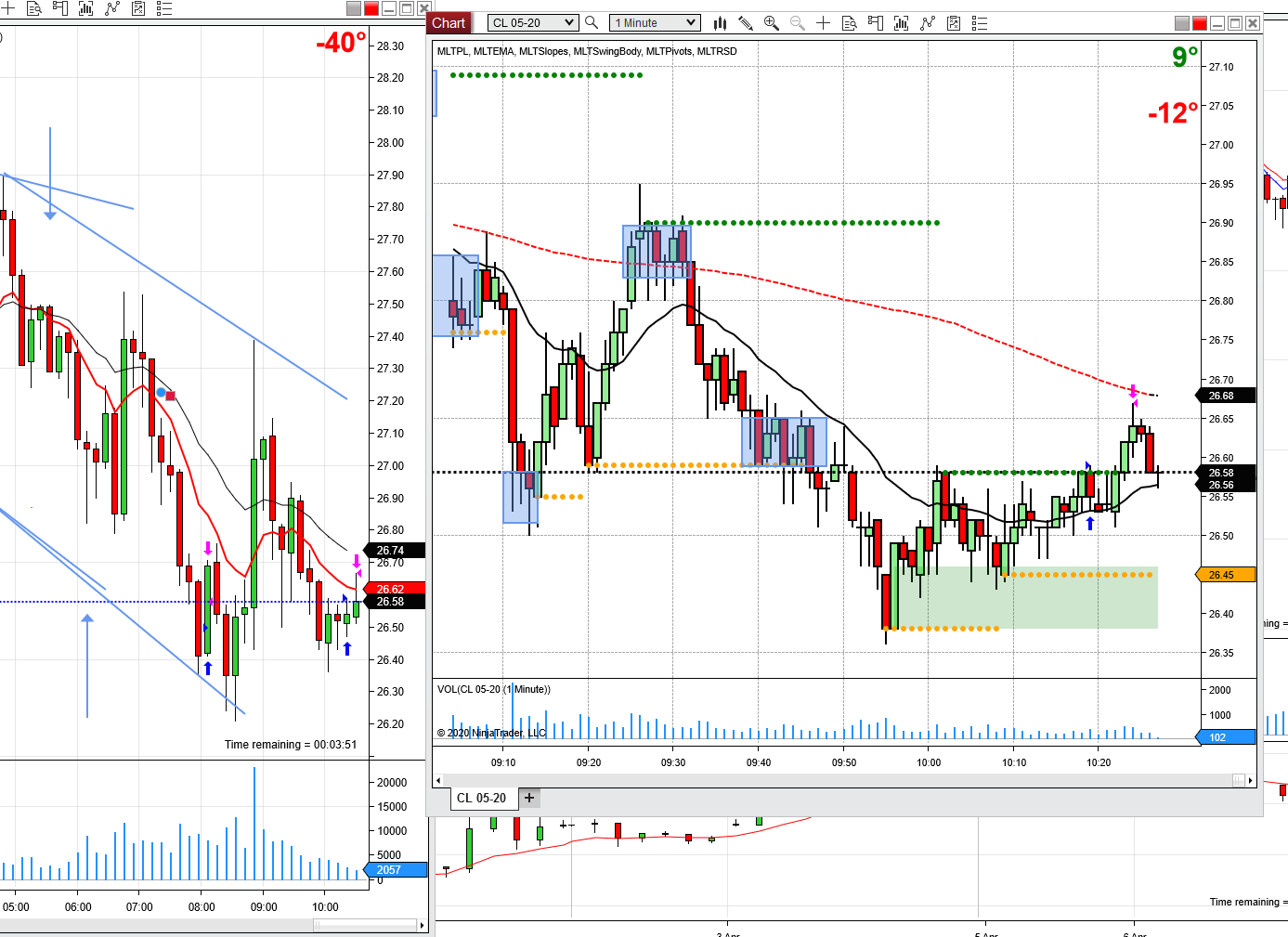Toggle crosshair in left background chart toolbar
The width and height of the screenshot is (1288, 937).
(x=7, y=8)
